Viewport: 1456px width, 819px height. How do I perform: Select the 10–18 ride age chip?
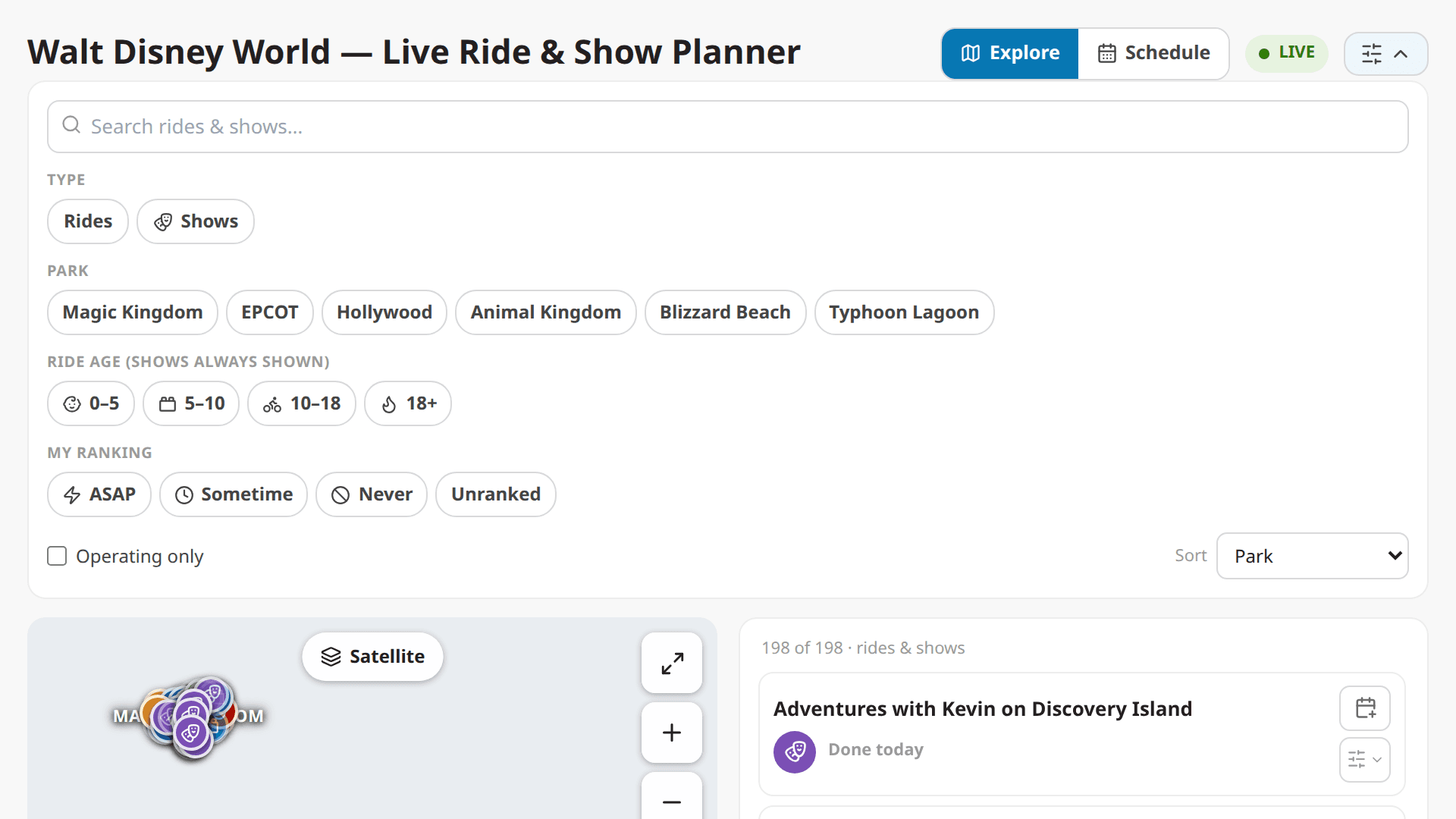tap(302, 403)
